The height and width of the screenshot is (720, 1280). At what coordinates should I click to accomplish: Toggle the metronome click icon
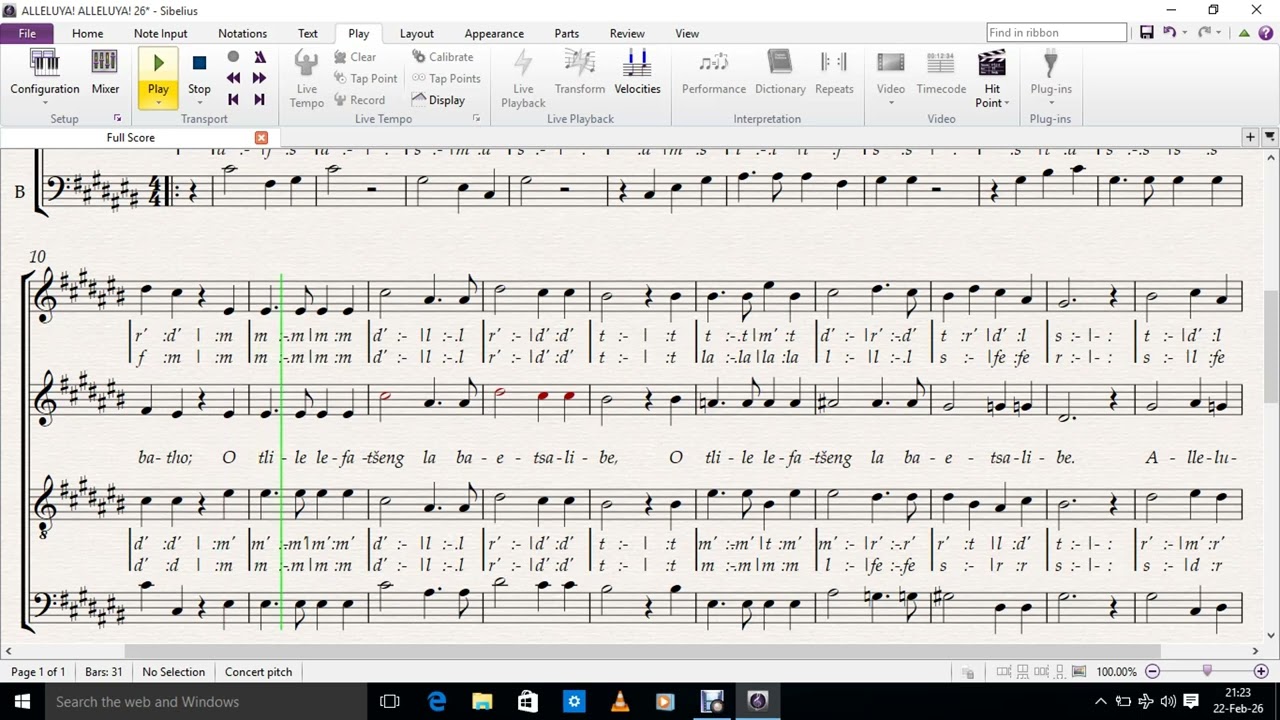point(260,57)
